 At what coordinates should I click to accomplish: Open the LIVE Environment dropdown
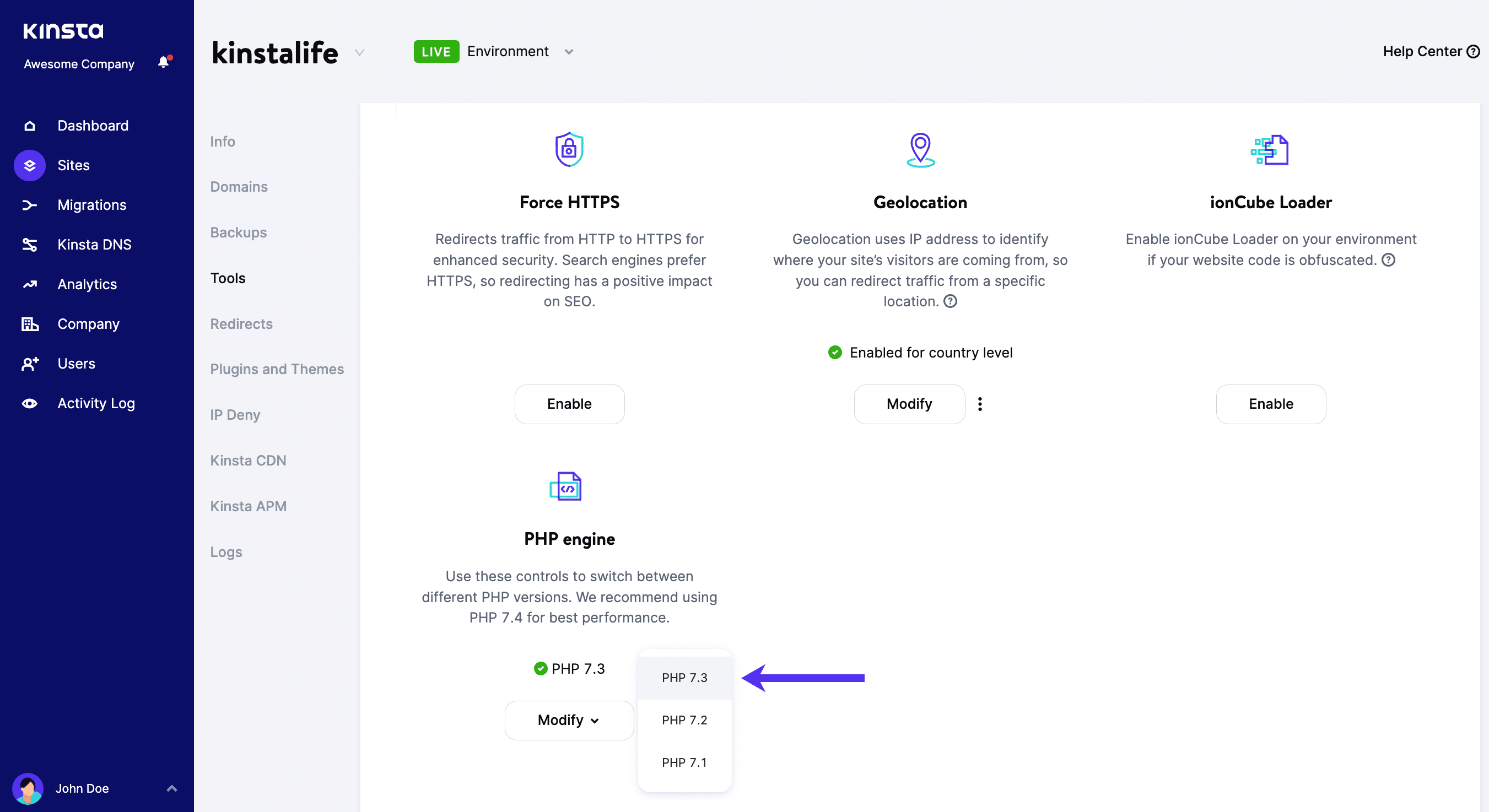pos(569,52)
